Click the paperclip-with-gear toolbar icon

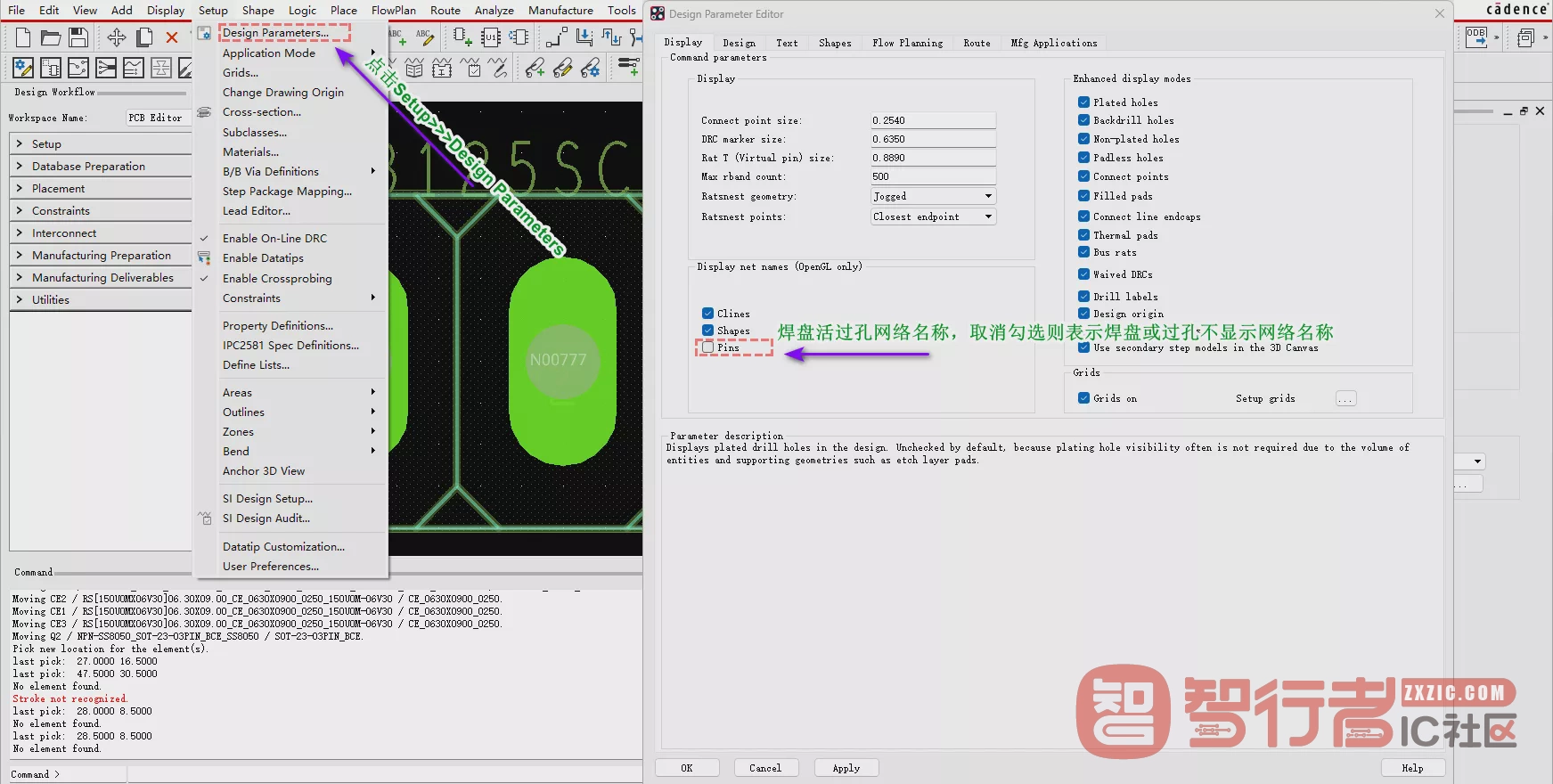pos(590,68)
